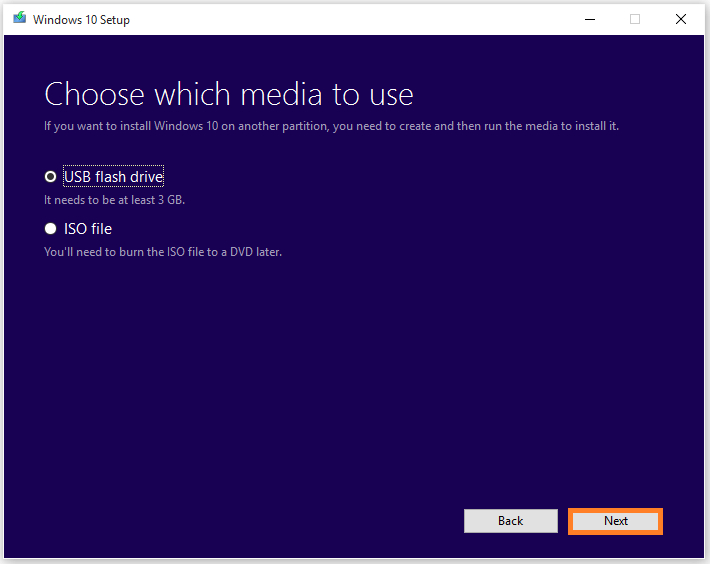The width and height of the screenshot is (710, 564).
Task: Click the 'Windows 10 Setup' title text
Action: pos(82,20)
